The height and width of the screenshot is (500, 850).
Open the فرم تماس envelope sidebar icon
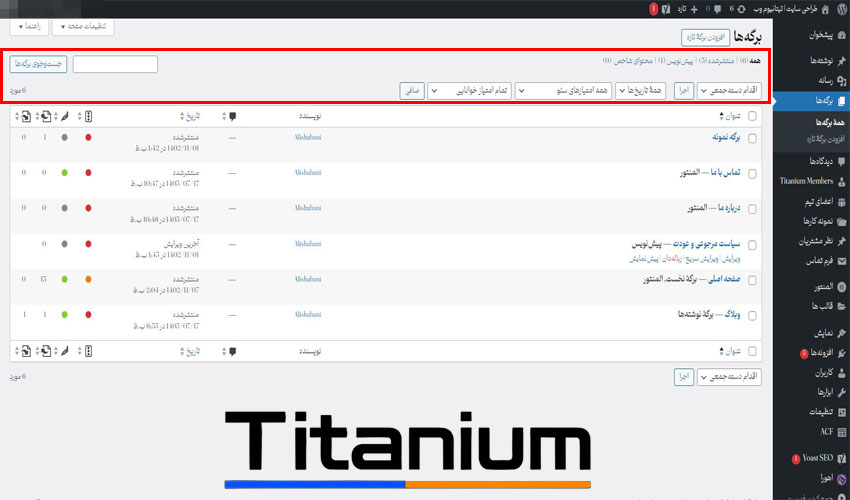841,261
